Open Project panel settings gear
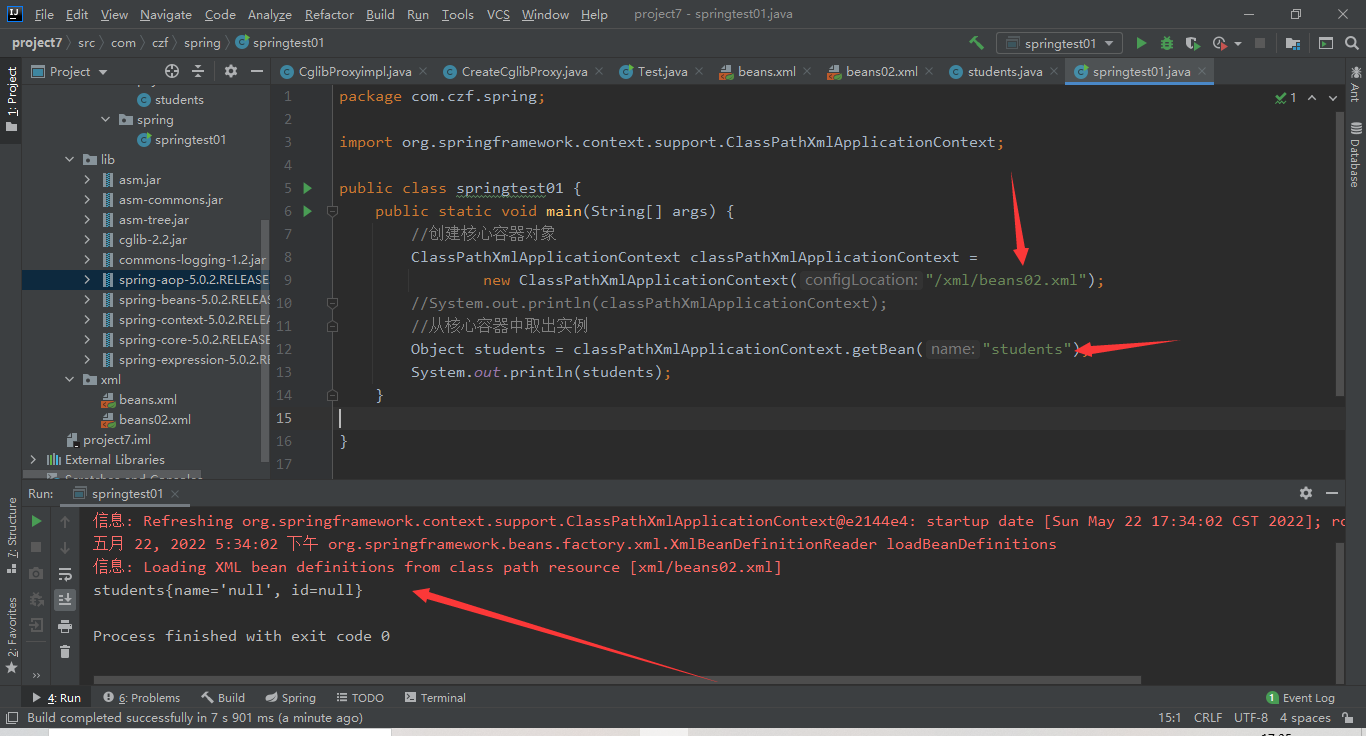Image resolution: width=1366 pixels, height=736 pixels. 231,71
